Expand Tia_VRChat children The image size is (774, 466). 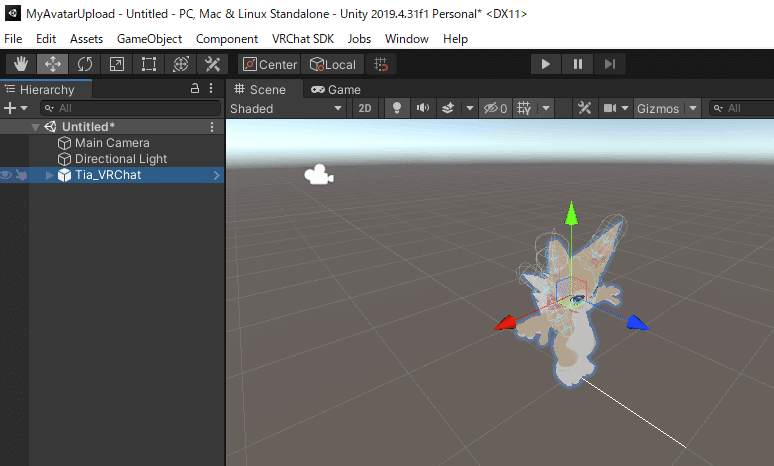49,175
